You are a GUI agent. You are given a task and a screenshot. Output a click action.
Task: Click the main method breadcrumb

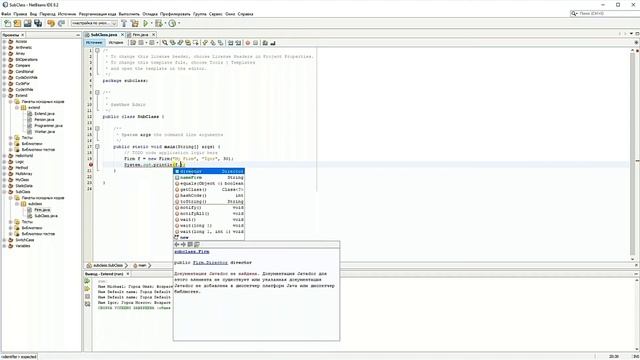point(142,266)
